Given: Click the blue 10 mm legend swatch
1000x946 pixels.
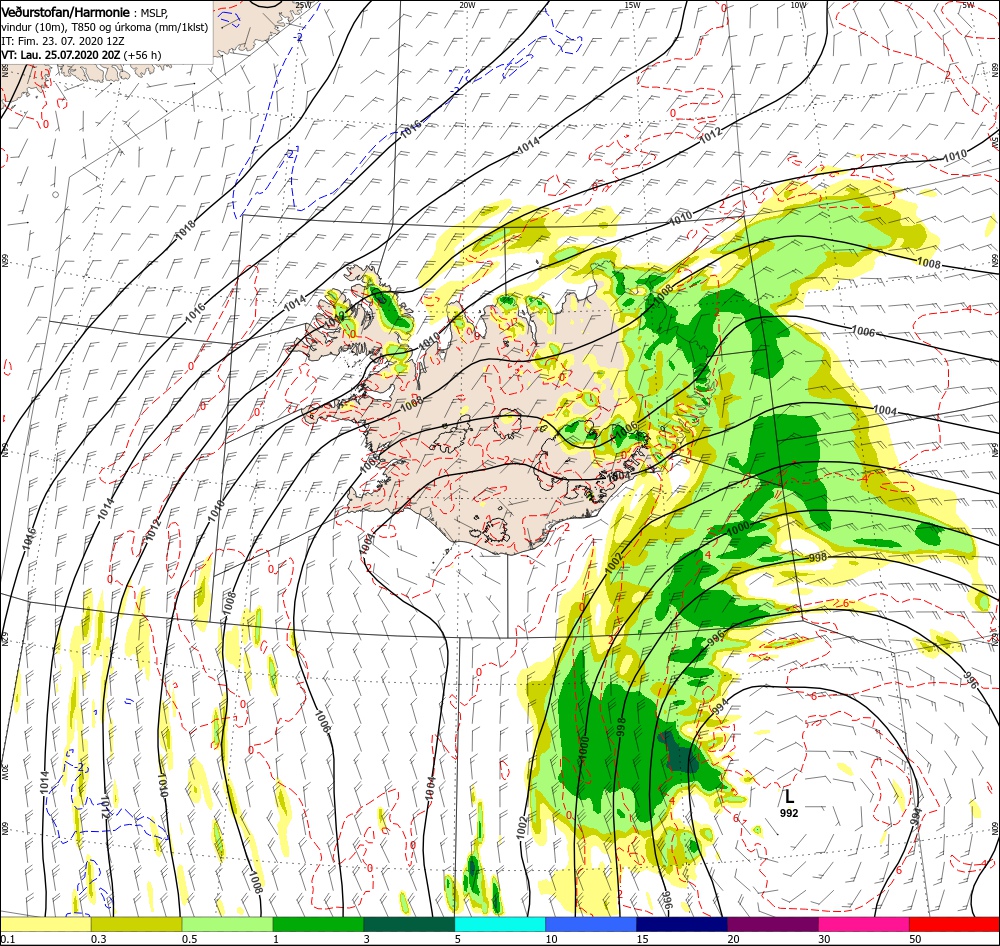Looking at the screenshot, I should coord(591,924).
